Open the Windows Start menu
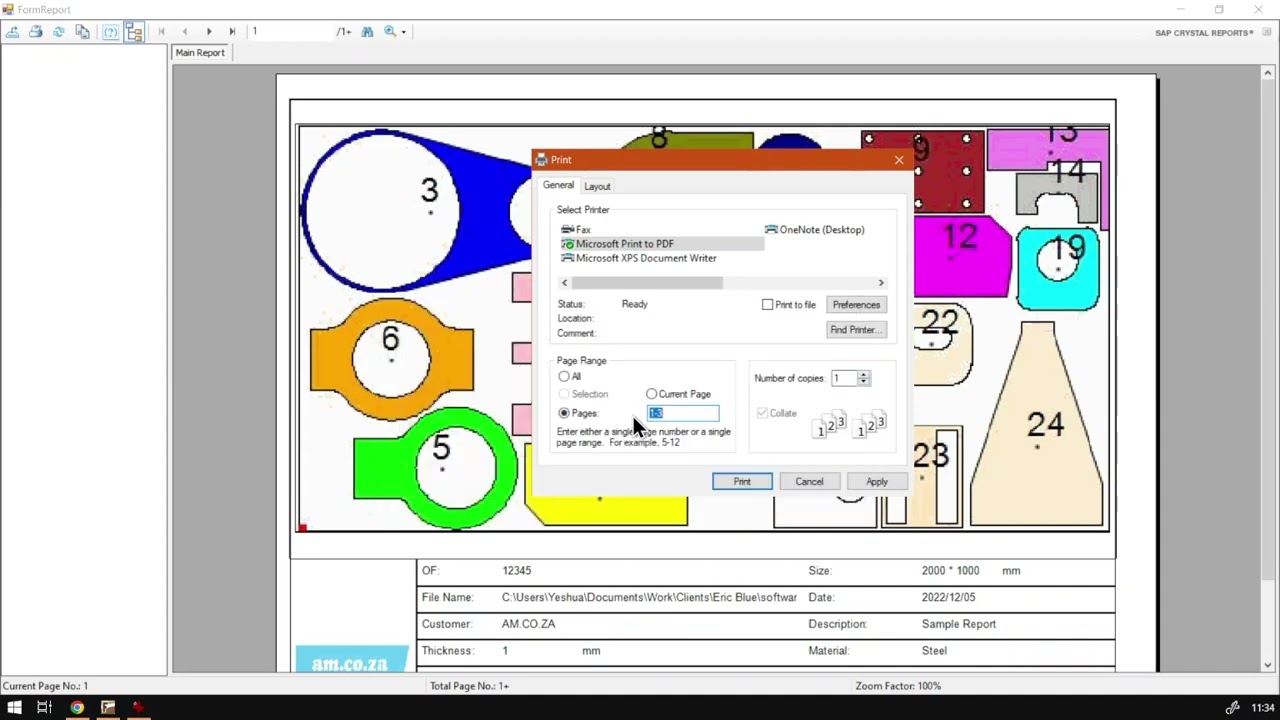This screenshot has height=720, width=1280. point(14,708)
